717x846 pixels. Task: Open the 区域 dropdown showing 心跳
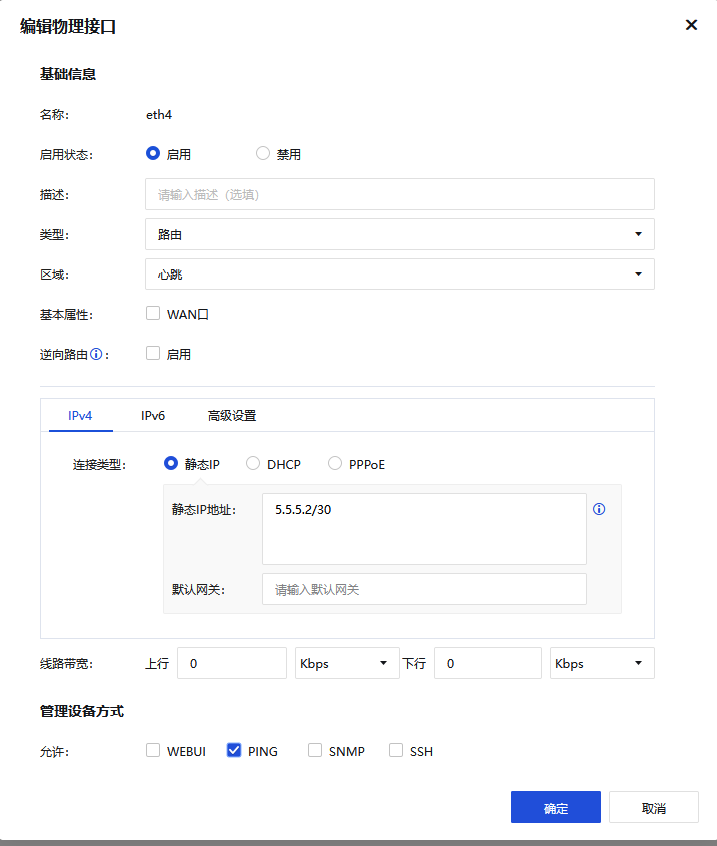(x=400, y=274)
